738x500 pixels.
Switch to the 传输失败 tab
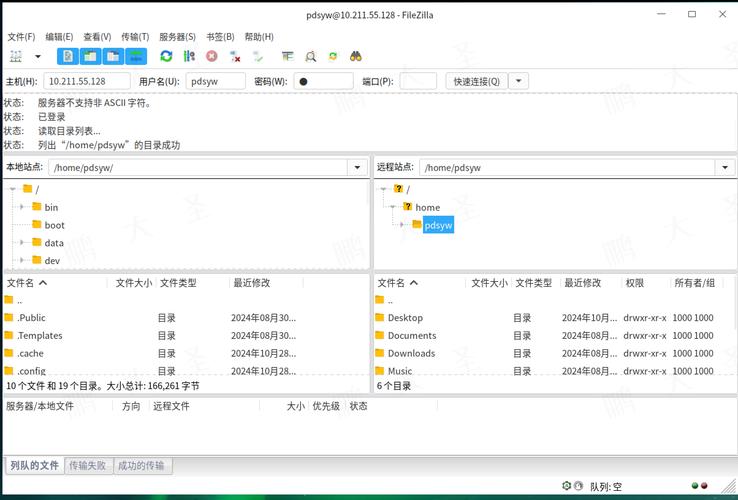point(88,466)
